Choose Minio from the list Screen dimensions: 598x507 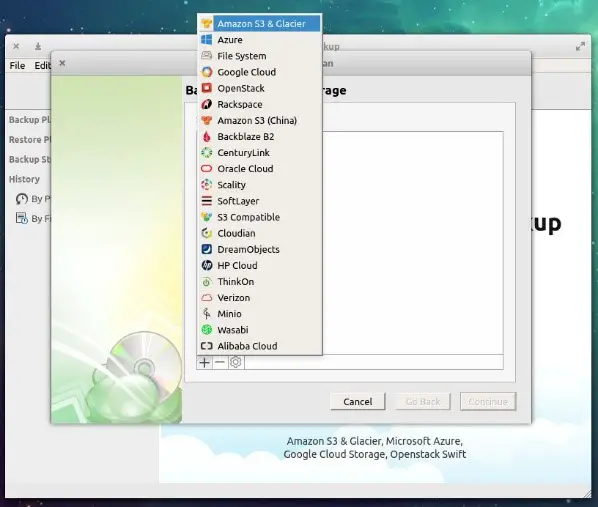(x=260, y=314)
